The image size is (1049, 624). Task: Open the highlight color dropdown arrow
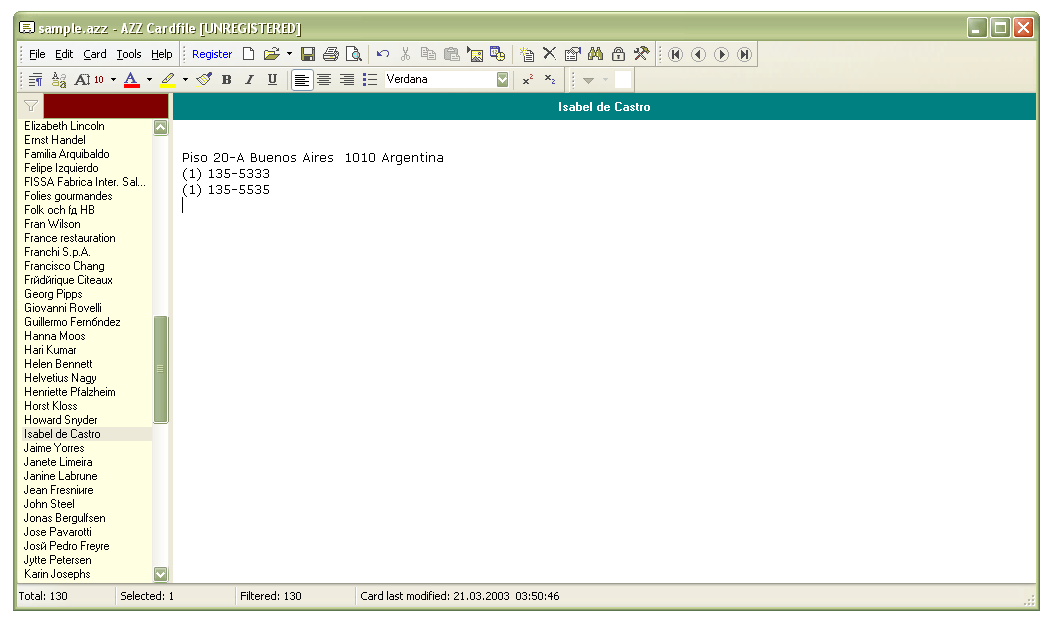pyautogui.click(x=184, y=79)
